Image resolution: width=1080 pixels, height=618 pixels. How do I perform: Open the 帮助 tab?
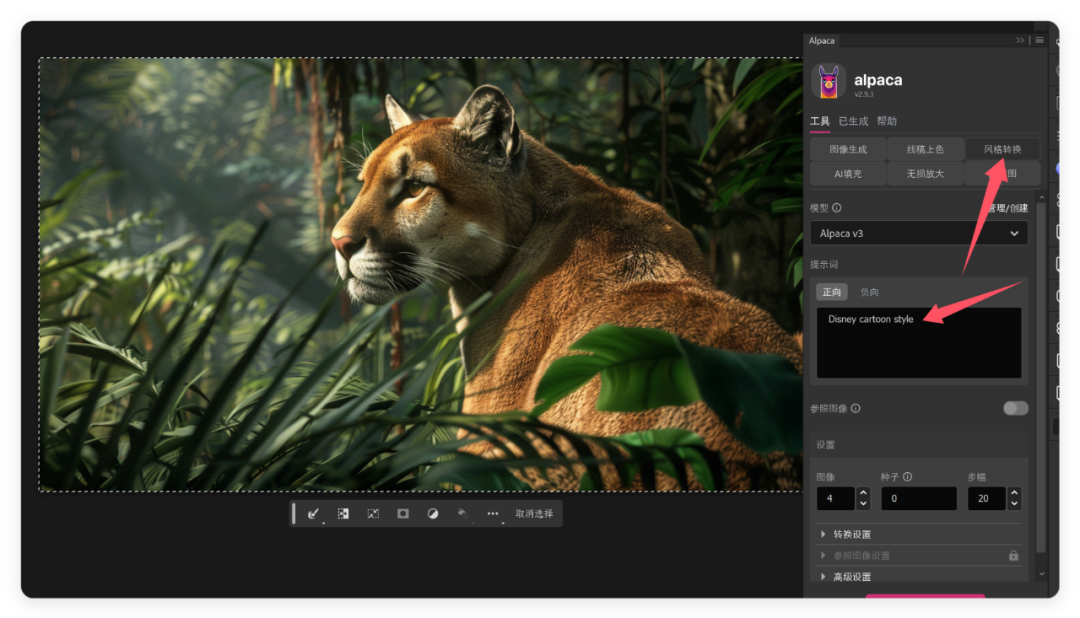pyautogui.click(x=887, y=121)
